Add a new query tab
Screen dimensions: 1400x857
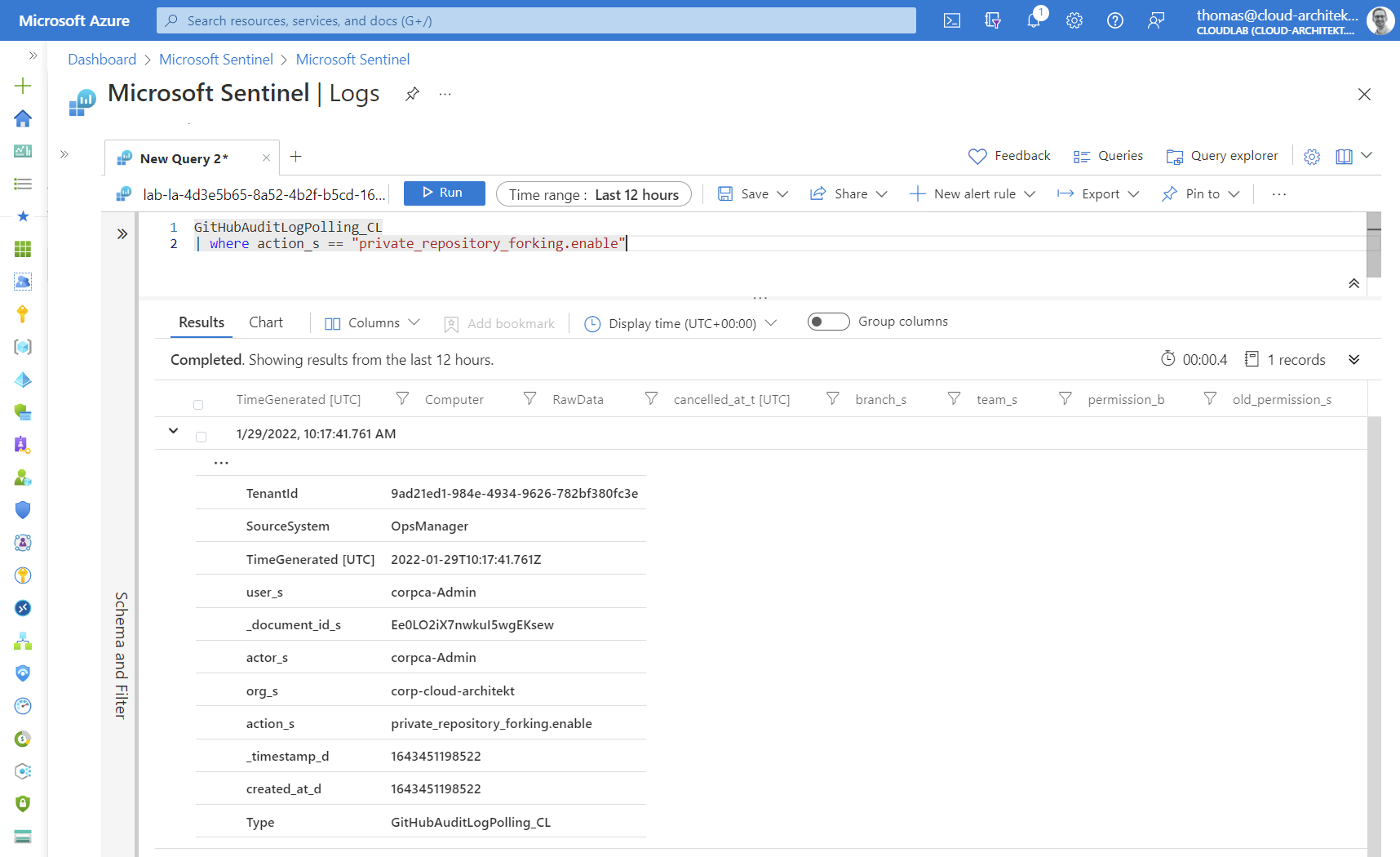tap(296, 156)
